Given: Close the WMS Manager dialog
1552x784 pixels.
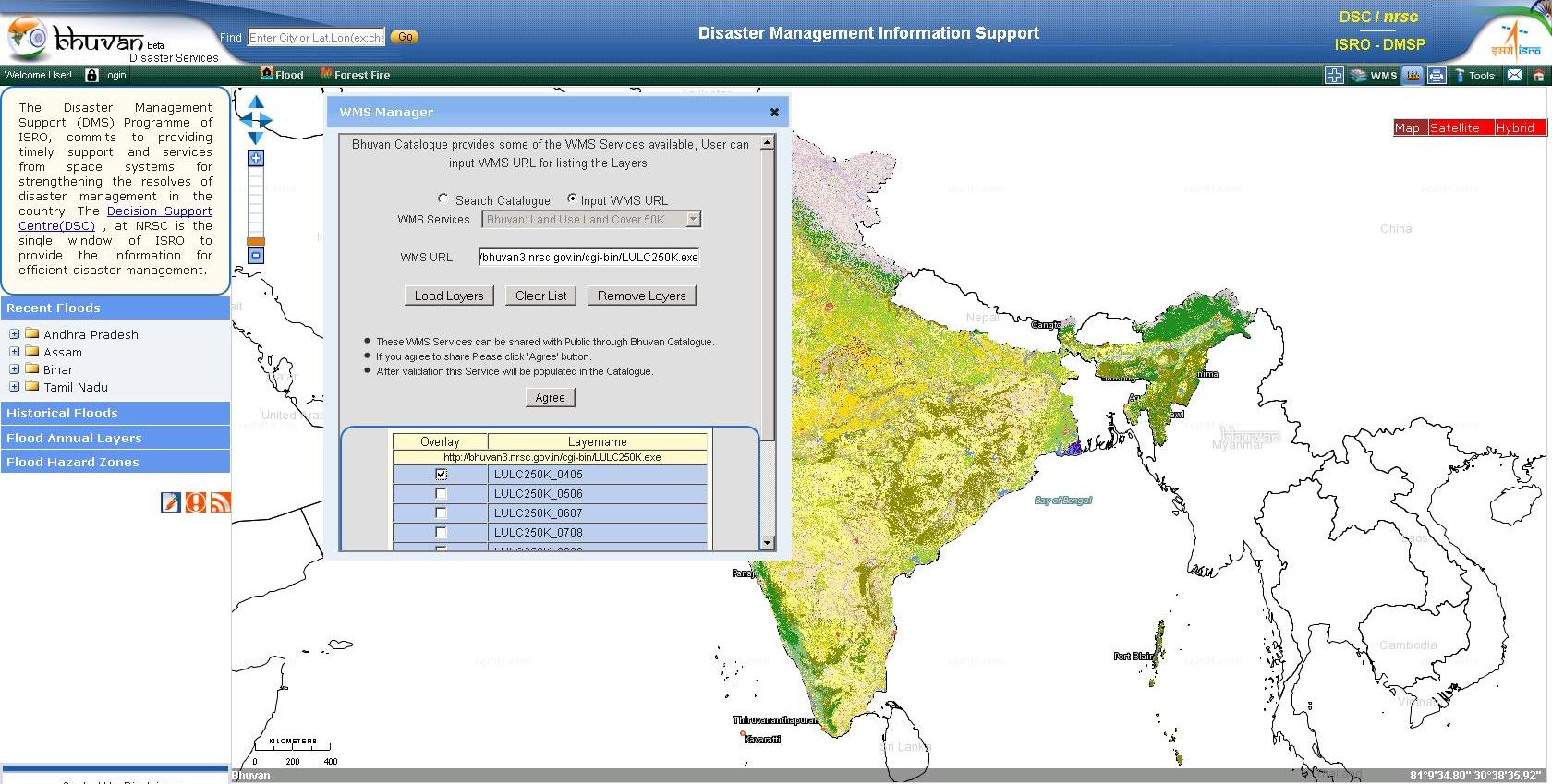Looking at the screenshot, I should coord(774,112).
